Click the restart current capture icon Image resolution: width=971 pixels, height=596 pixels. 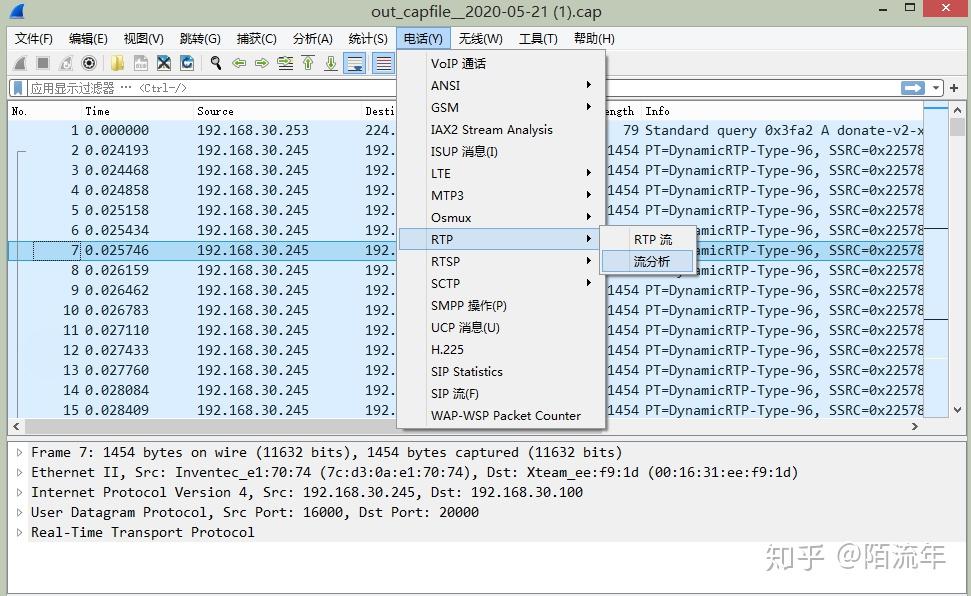(x=66, y=63)
